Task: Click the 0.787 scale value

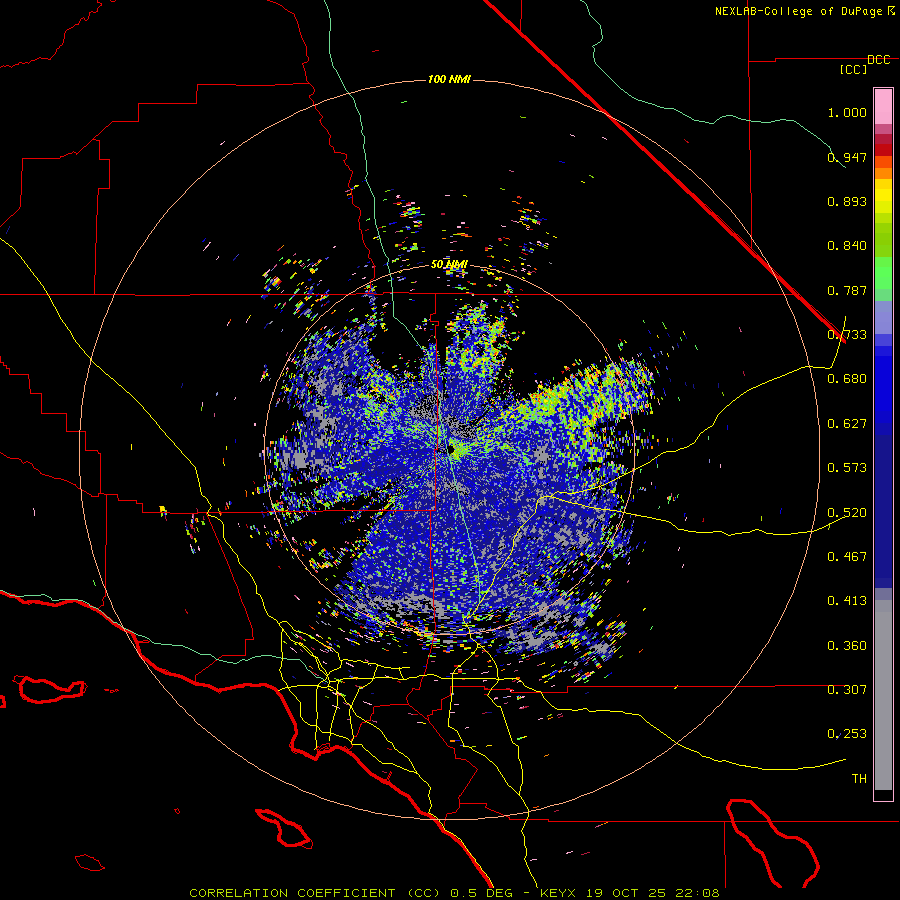Action: [847, 290]
